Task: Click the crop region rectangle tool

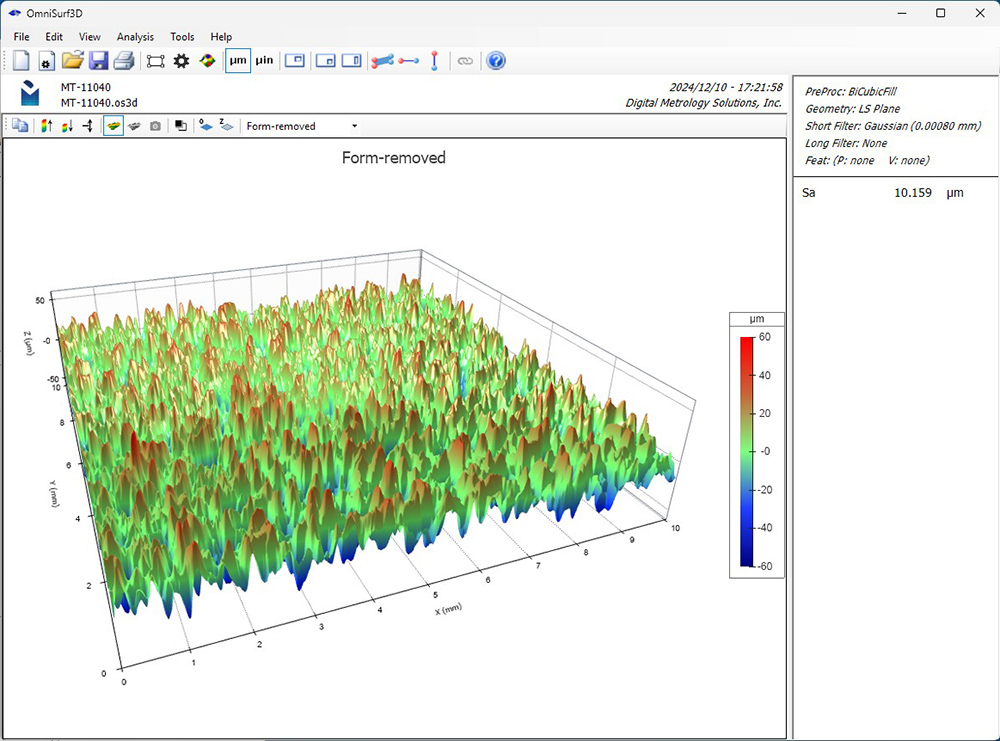Action: [155, 61]
